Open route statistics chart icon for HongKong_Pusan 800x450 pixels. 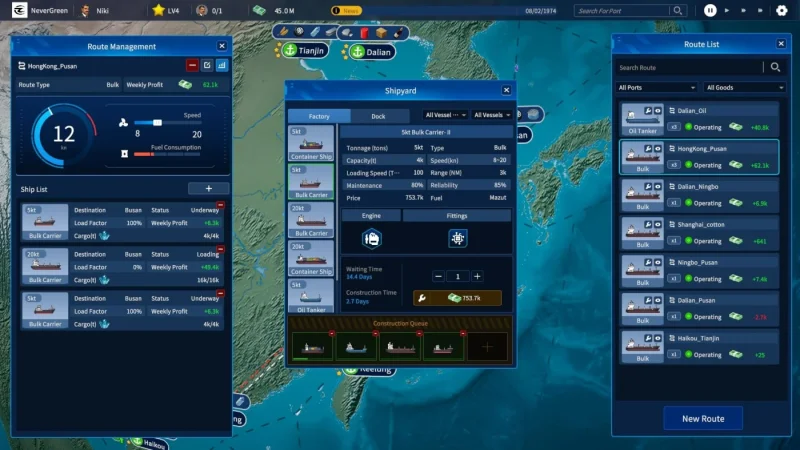(221, 66)
